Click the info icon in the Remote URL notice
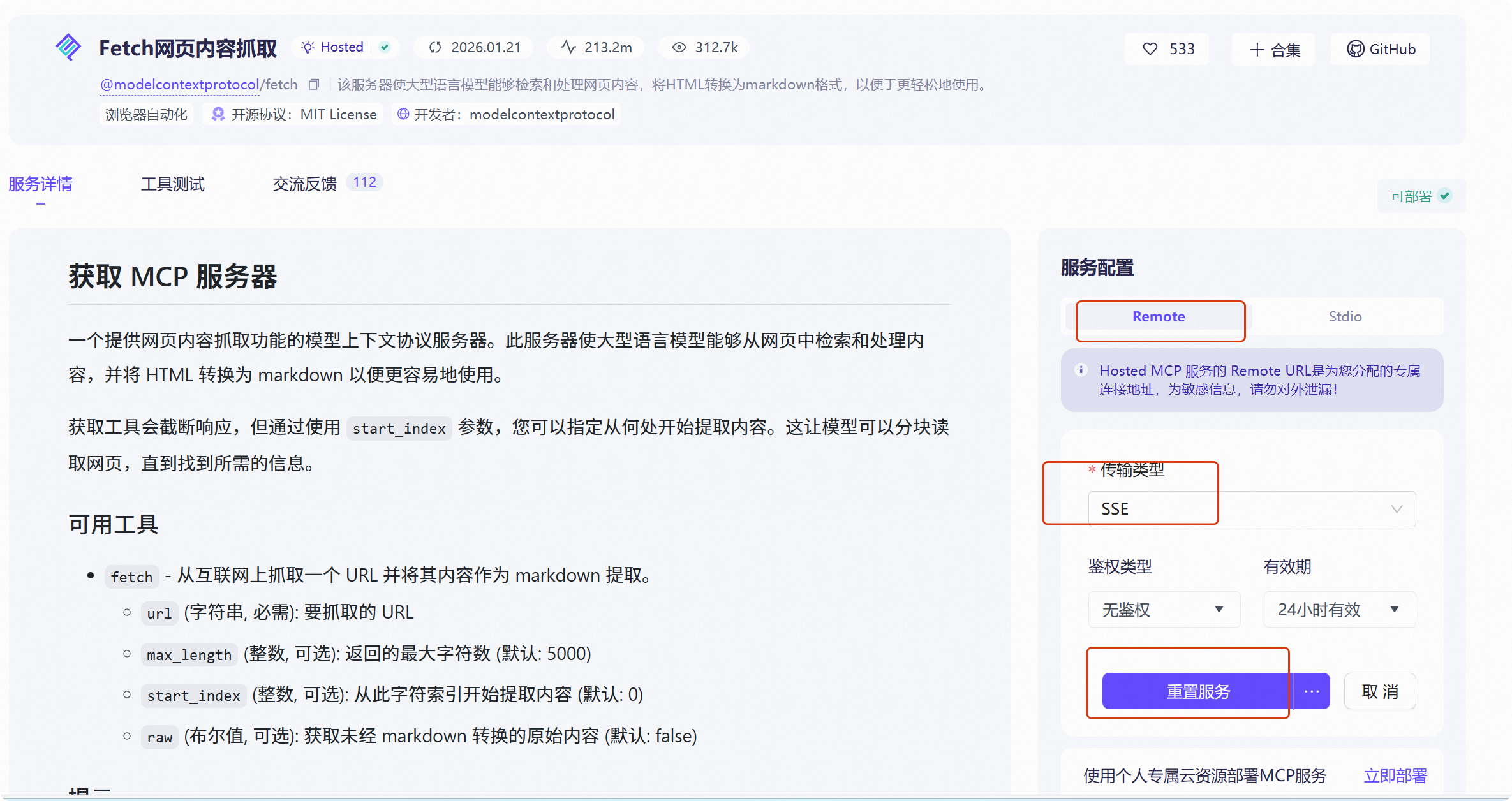This screenshot has height=801, width=1512. click(x=1081, y=370)
